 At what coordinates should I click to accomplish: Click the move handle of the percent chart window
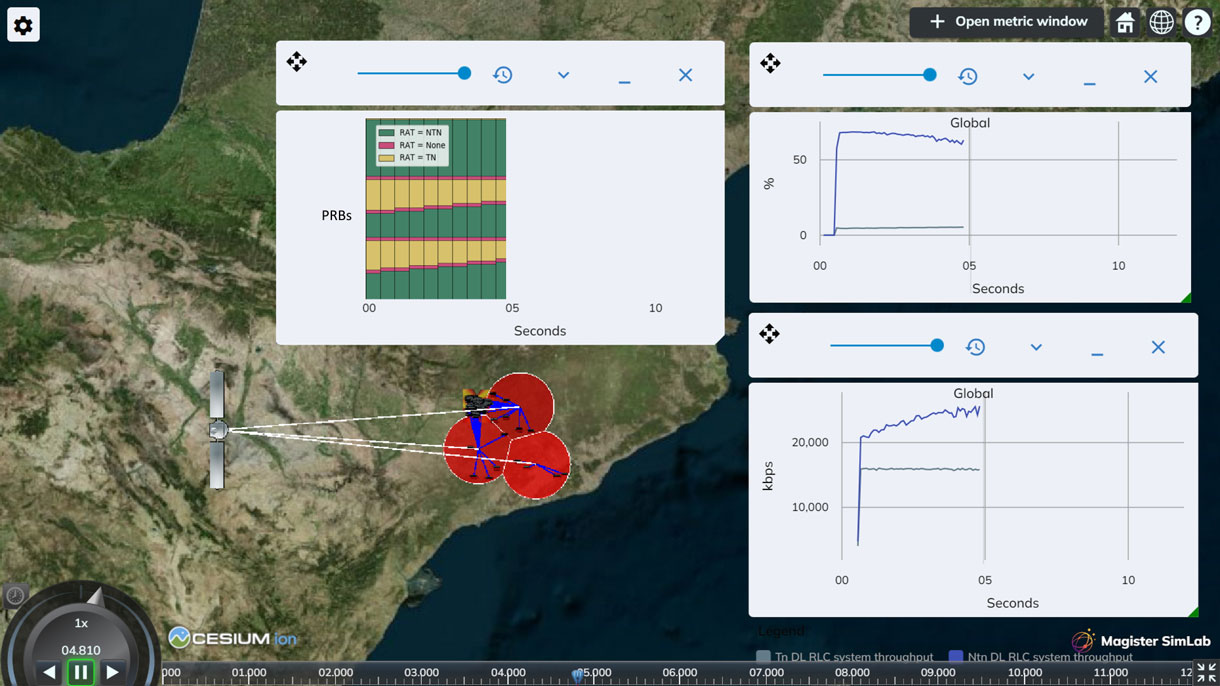pos(770,63)
